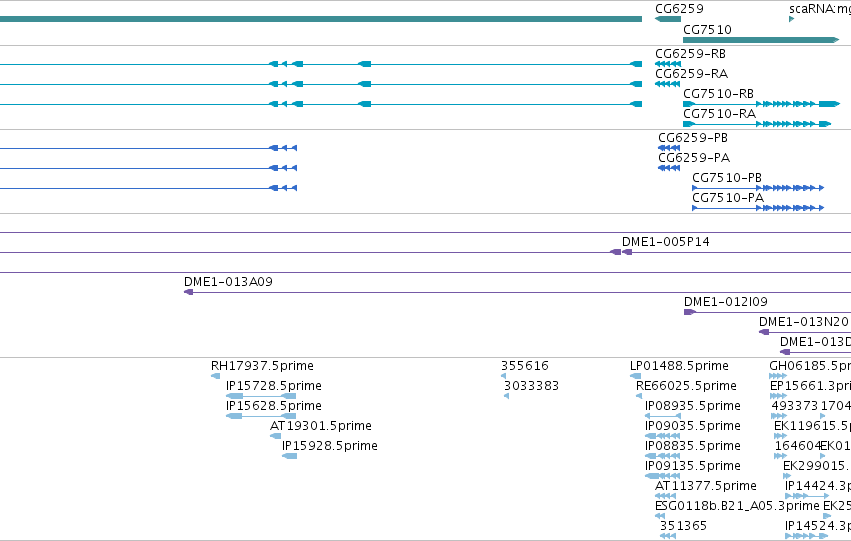
Task: Select the CG6259-PA protein label
Action: (694, 158)
